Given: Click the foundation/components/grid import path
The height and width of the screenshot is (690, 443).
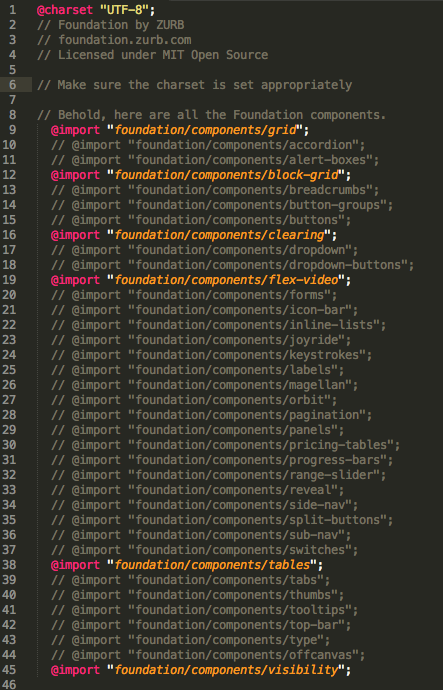Looking at the screenshot, I should tap(205, 130).
